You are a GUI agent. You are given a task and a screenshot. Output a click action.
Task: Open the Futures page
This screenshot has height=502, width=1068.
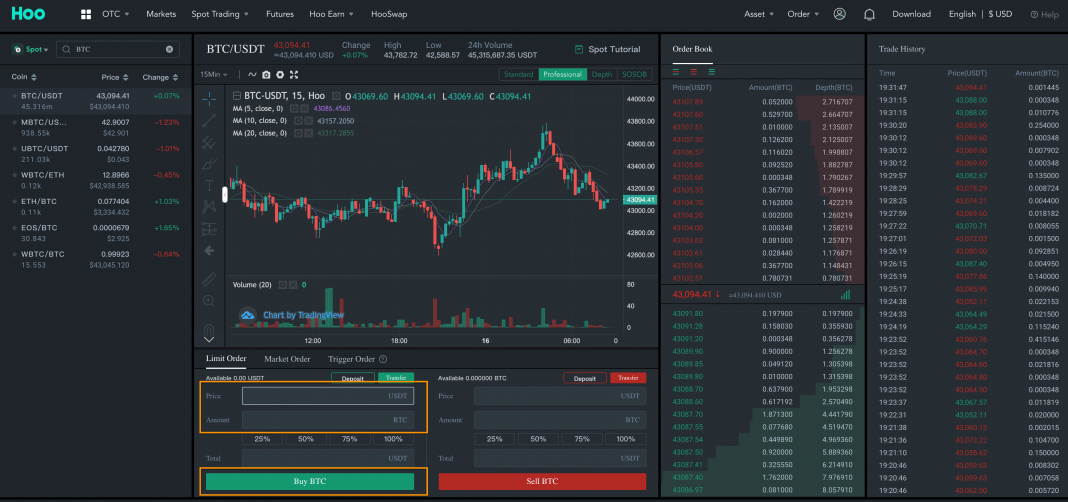[280, 14]
